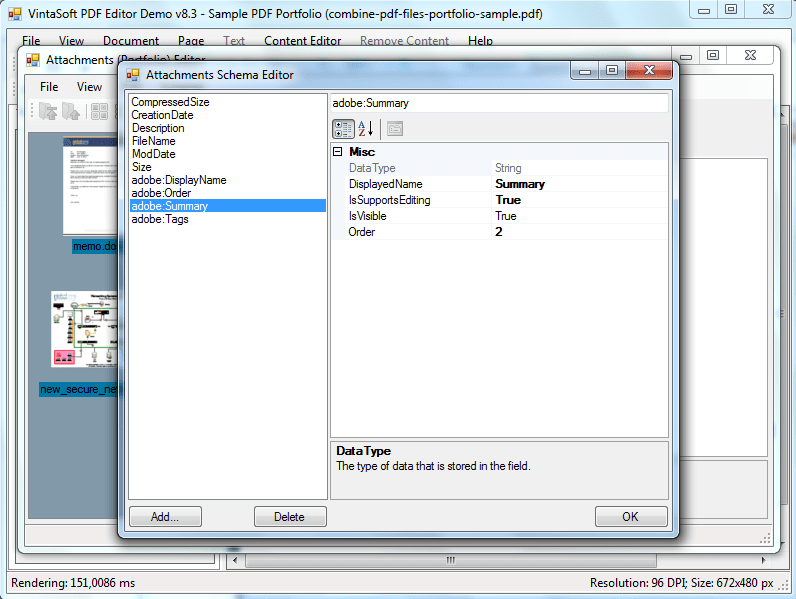Maximize the Attachments Schema Editor dialog
Screen dimensions: 796x599
point(612,70)
